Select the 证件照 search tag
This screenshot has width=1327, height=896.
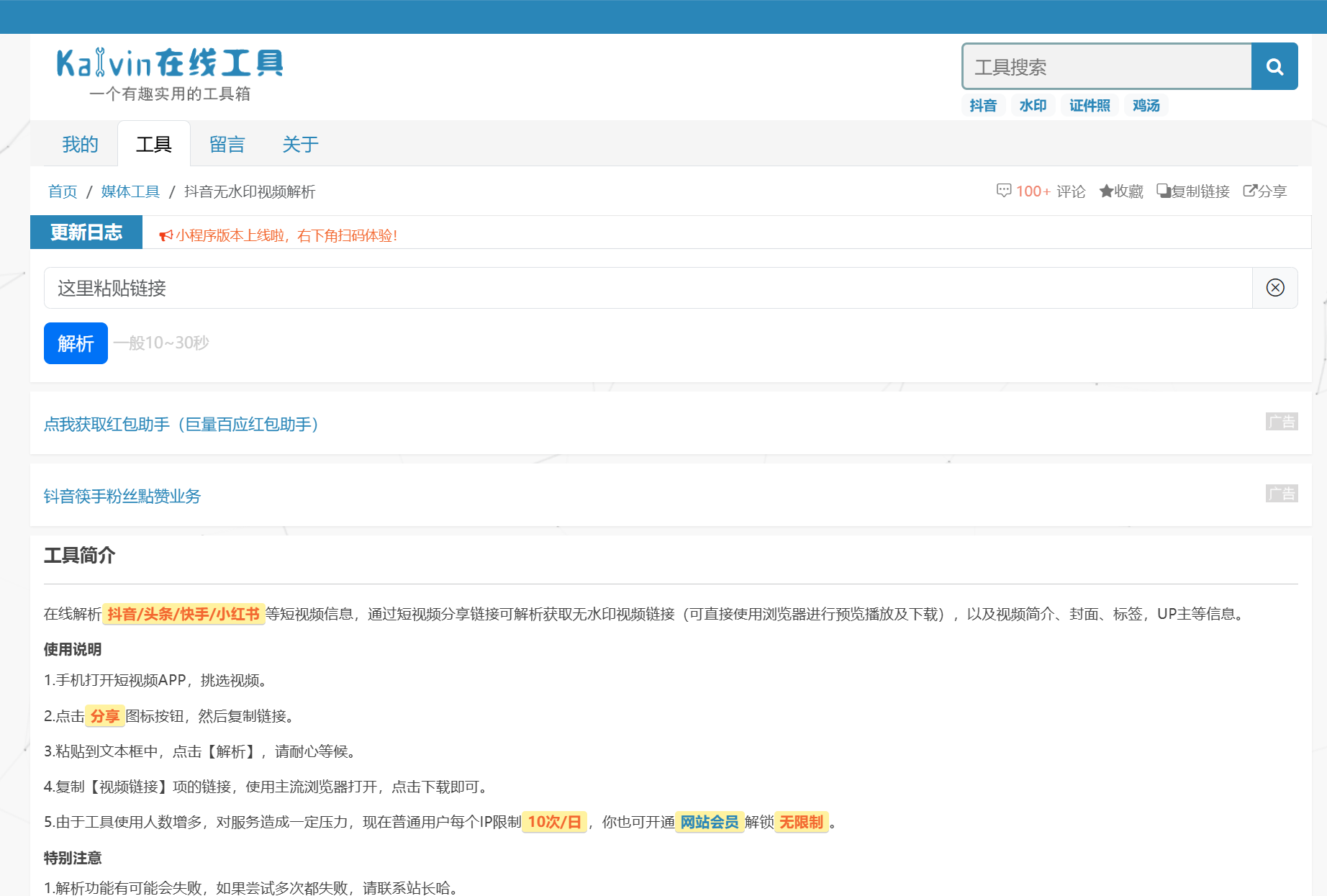[1090, 106]
